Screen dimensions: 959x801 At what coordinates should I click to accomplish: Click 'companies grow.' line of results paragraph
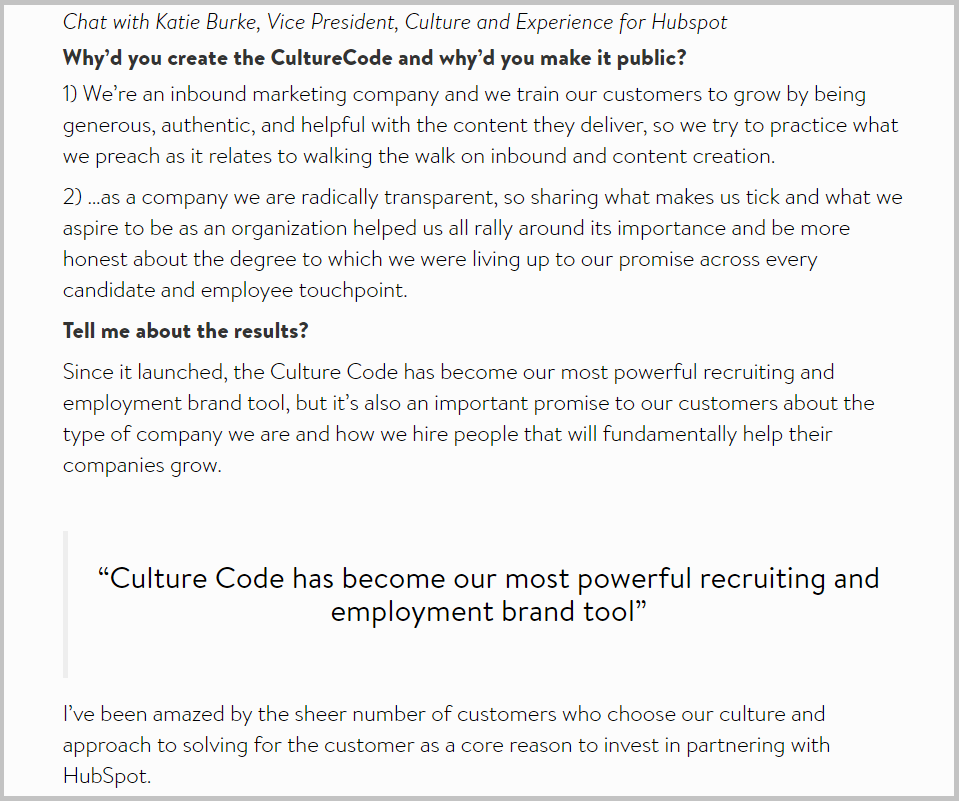click(142, 465)
